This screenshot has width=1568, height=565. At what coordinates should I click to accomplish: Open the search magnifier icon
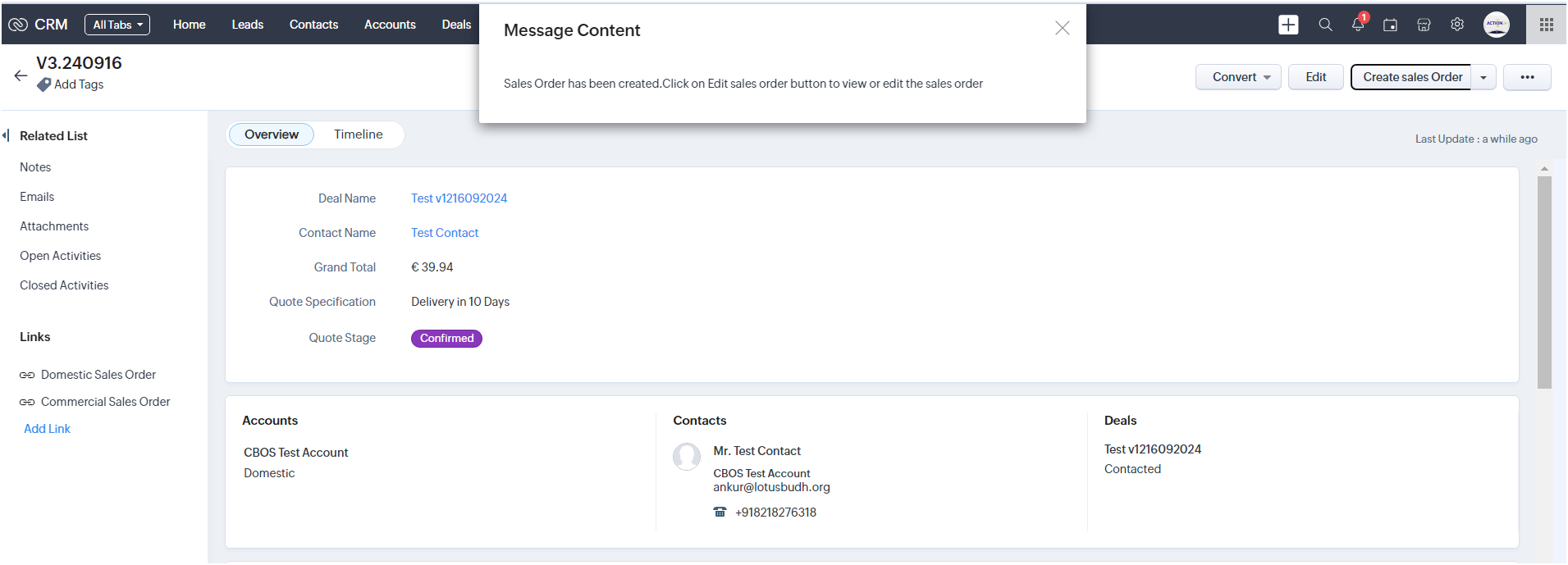(x=1325, y=25)
